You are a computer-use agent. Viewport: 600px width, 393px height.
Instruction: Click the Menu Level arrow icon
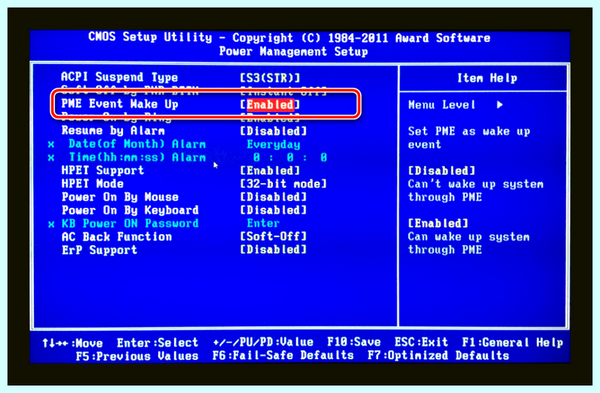click(x=499, y=105)
